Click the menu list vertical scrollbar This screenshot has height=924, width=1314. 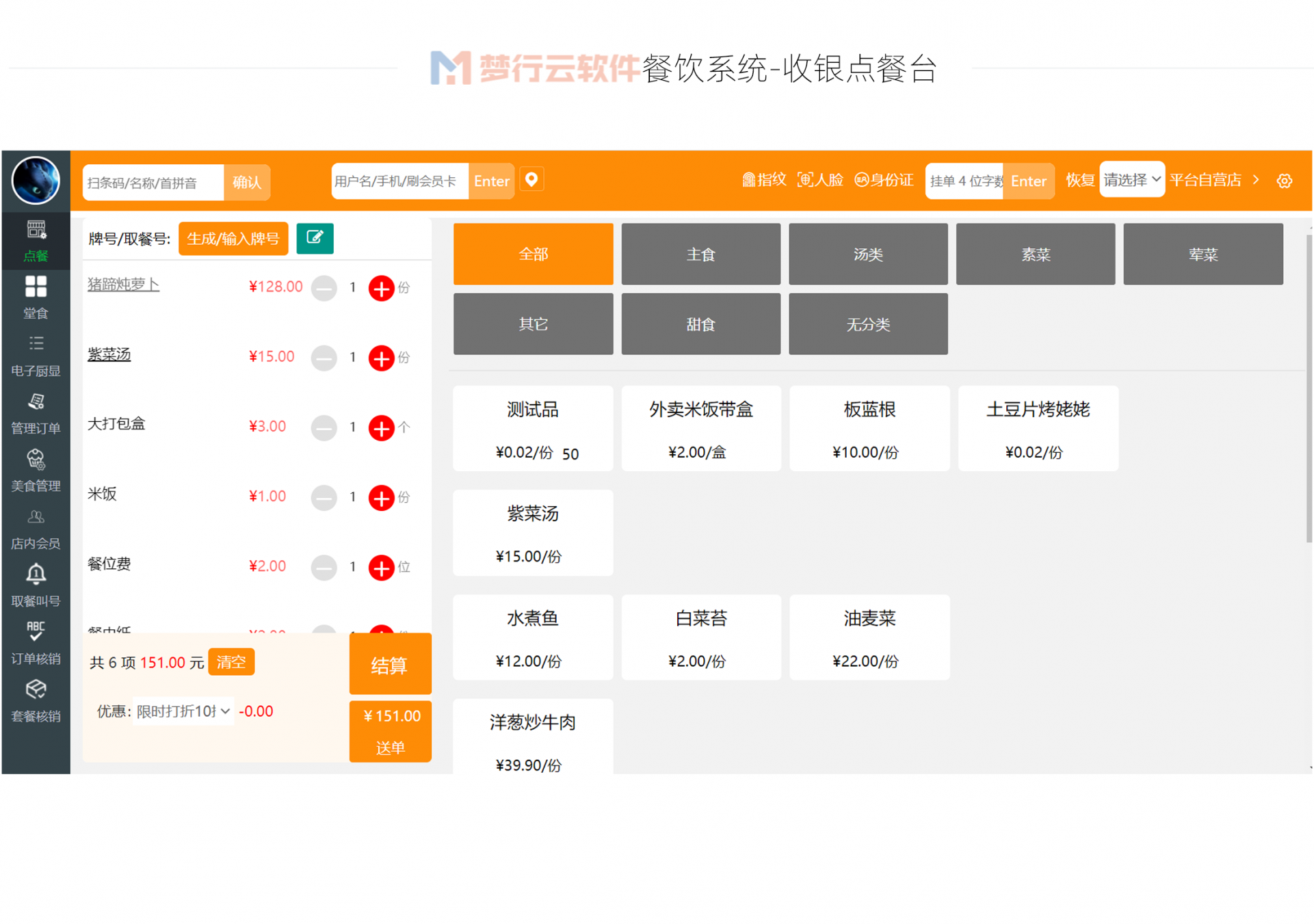1308,388
